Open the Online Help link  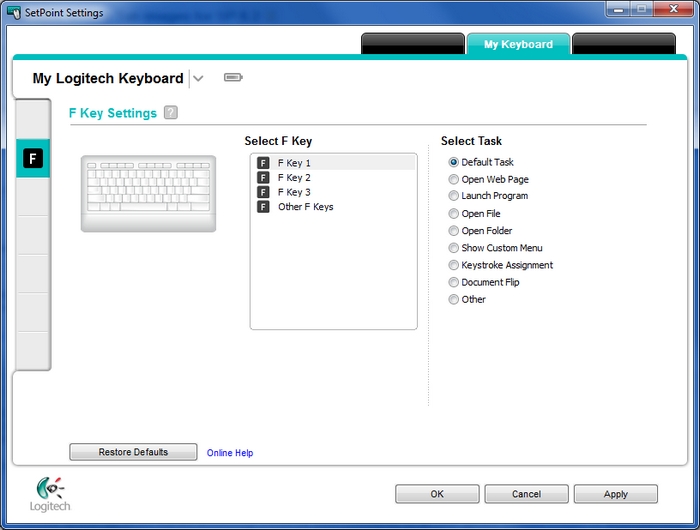(x=230, y=453)
